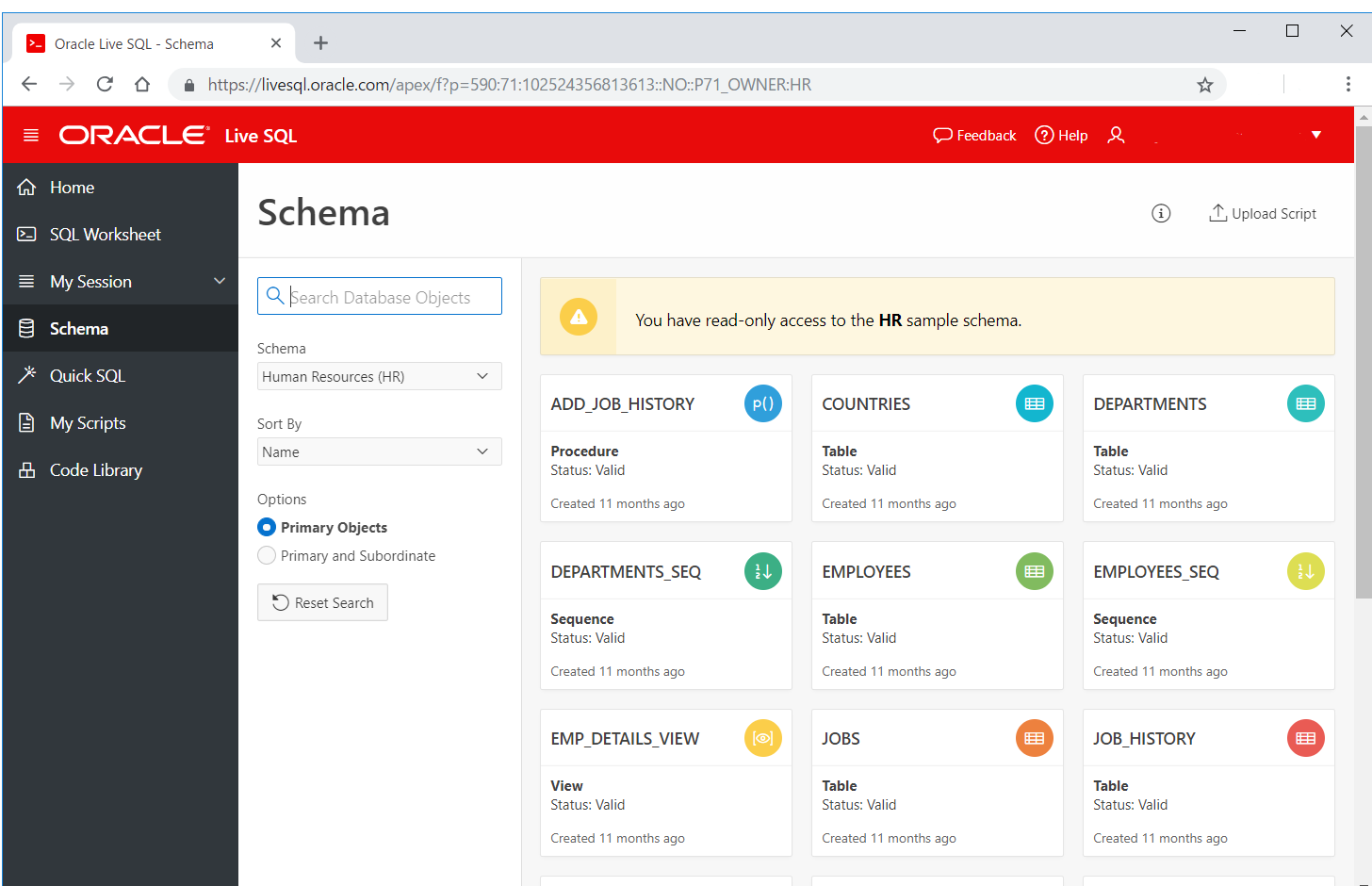Screen dimensions: 1372x886
Task: Click the Reset Search button
Action: (322, 602)
